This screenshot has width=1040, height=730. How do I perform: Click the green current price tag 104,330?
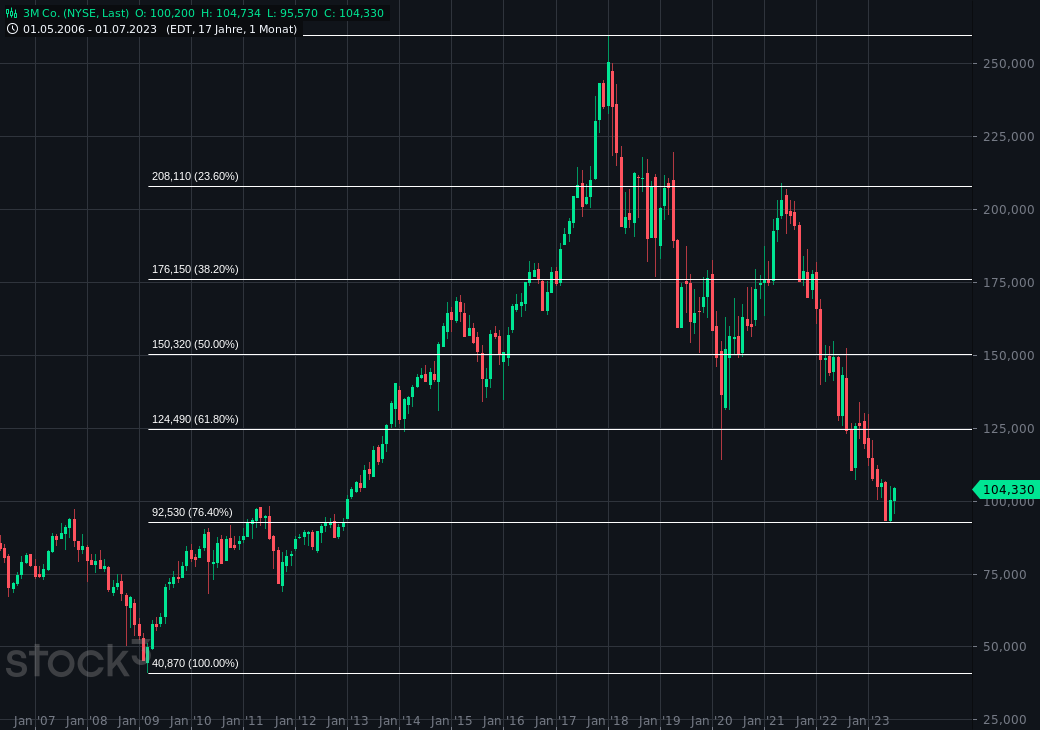(x=1006, y=490)
